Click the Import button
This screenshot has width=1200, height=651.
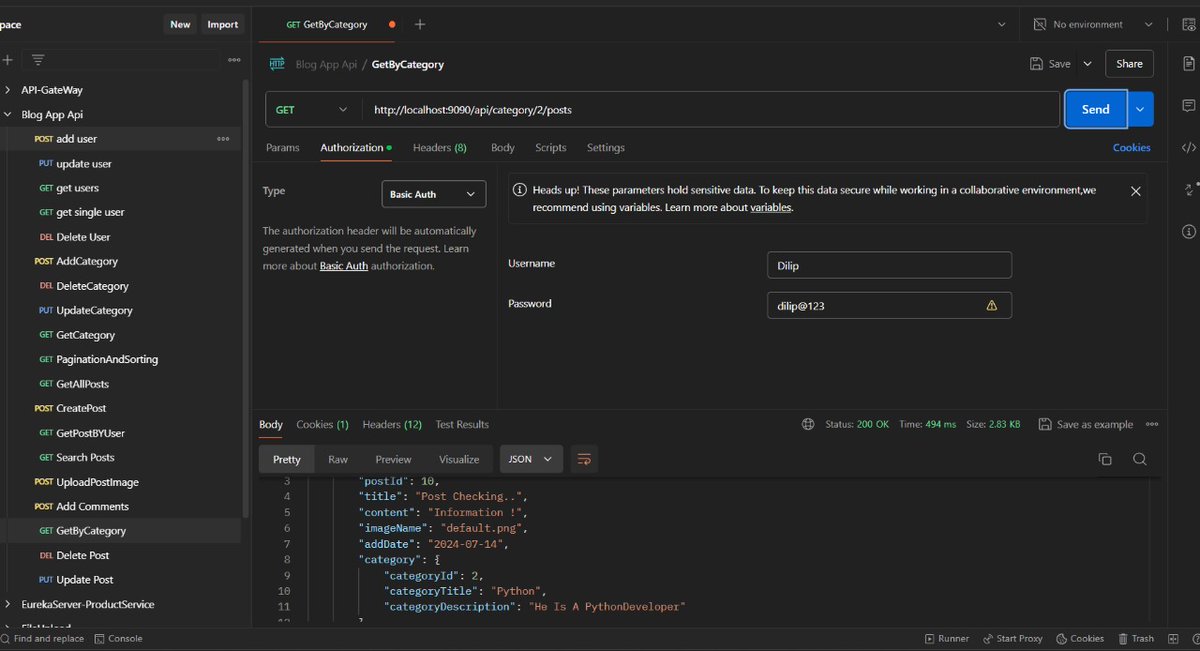point(222,24)
